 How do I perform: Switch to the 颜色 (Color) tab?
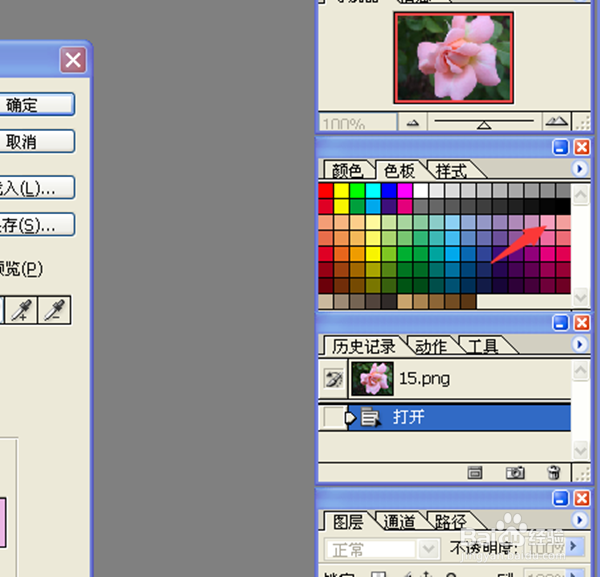tap(347, 171)
